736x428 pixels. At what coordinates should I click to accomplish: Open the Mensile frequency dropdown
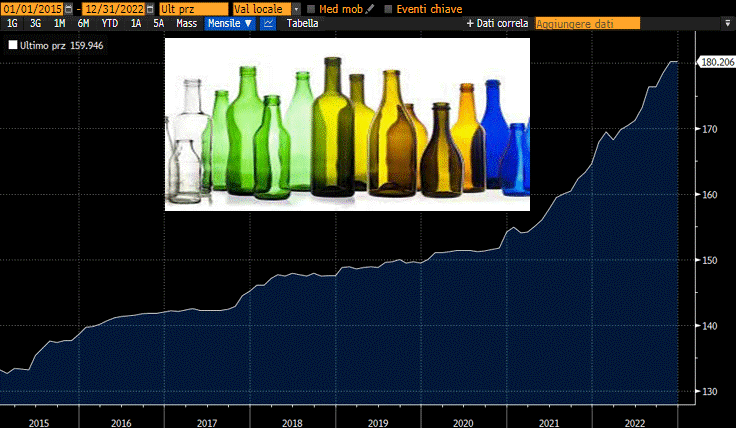pos(230,23)
